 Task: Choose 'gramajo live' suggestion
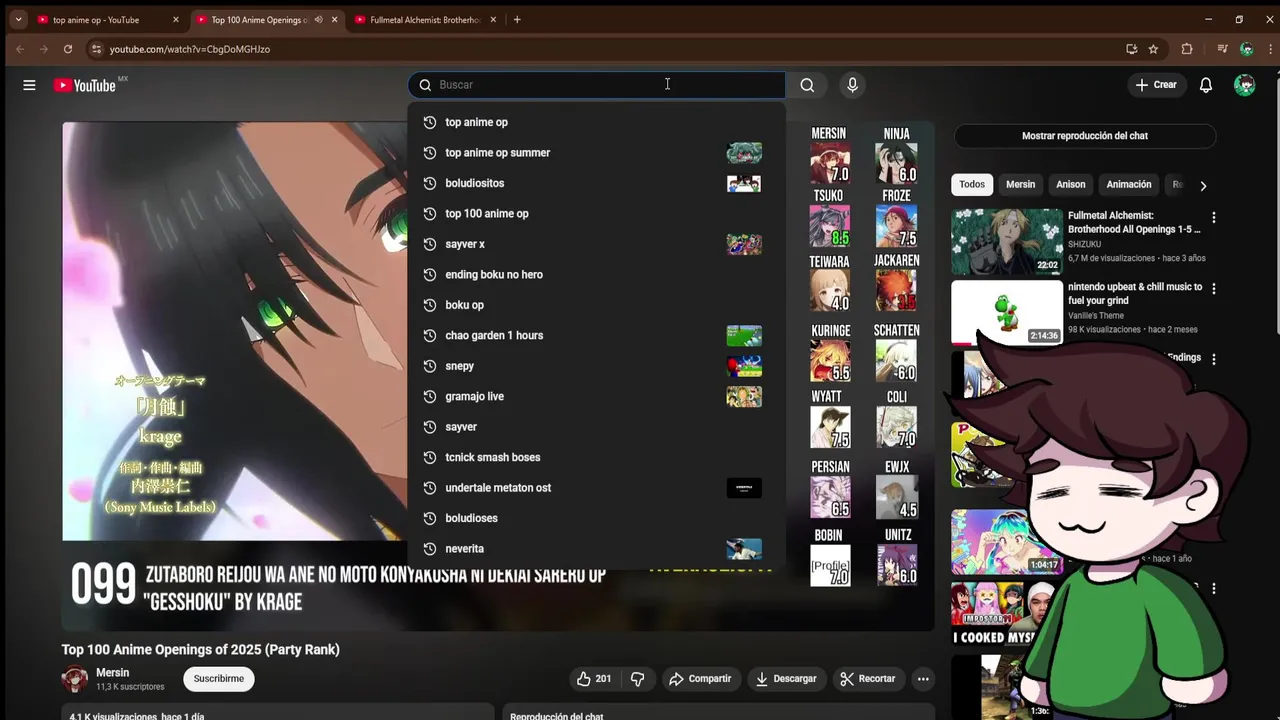[596, 397]
